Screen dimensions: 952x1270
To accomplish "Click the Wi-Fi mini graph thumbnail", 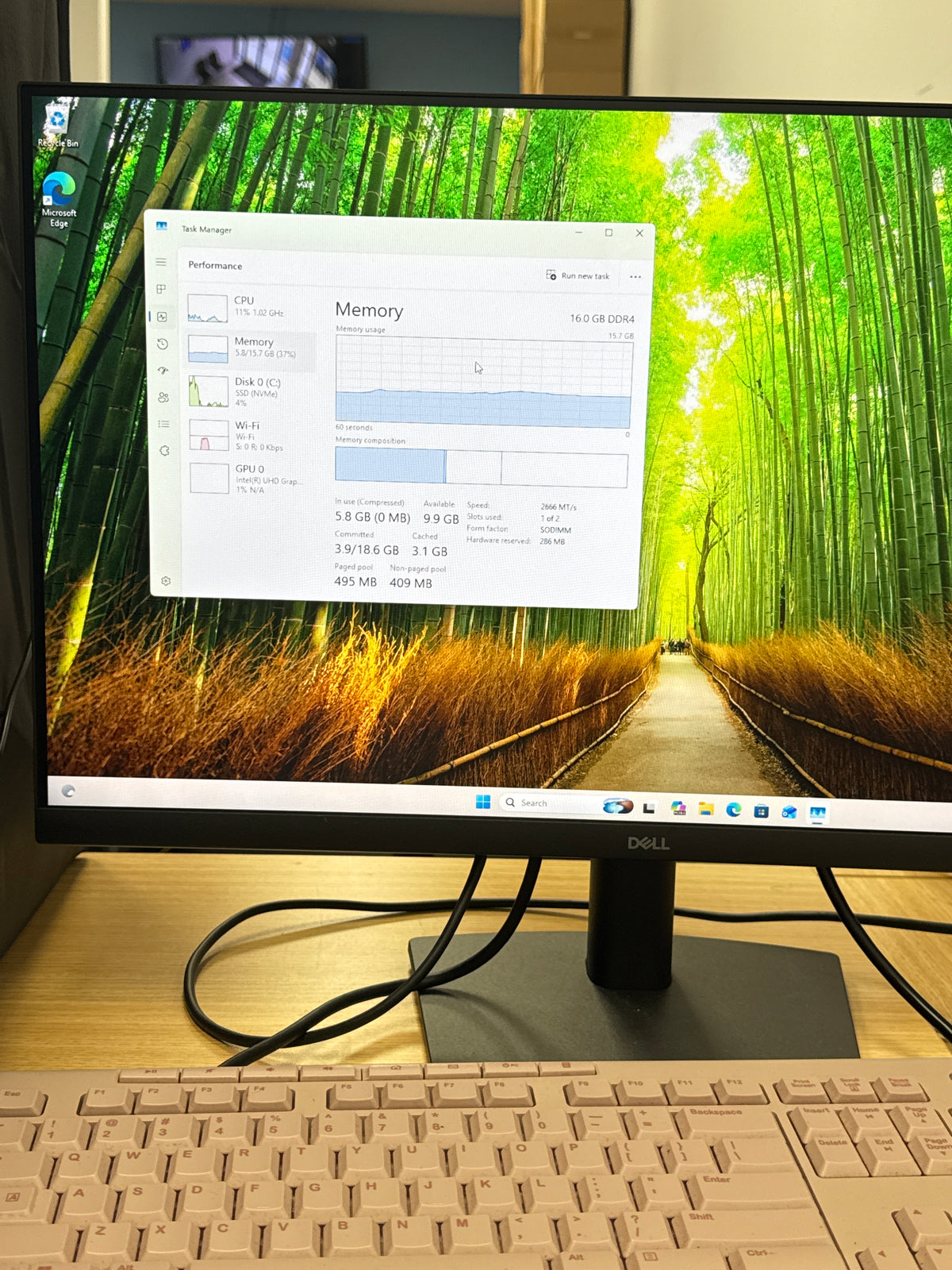I will tap(209, 435).
